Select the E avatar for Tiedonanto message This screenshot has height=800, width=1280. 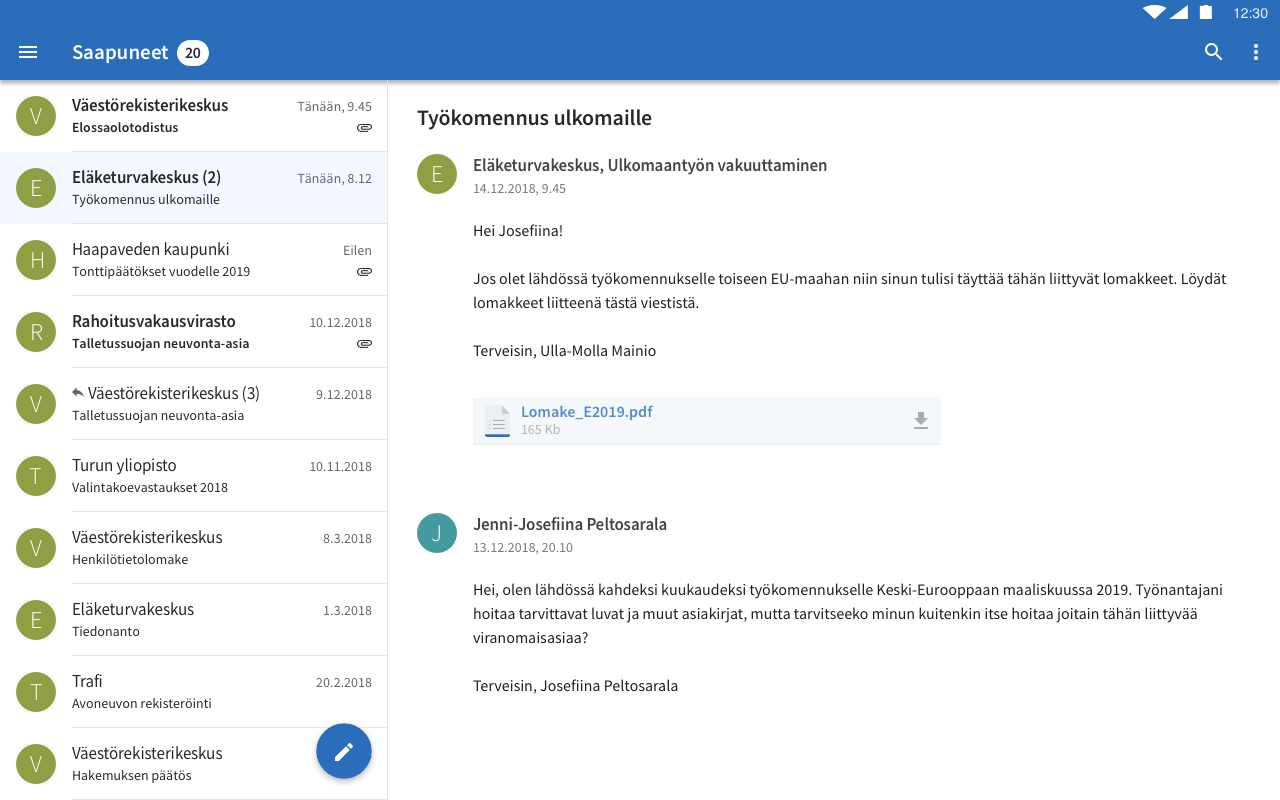36,620
